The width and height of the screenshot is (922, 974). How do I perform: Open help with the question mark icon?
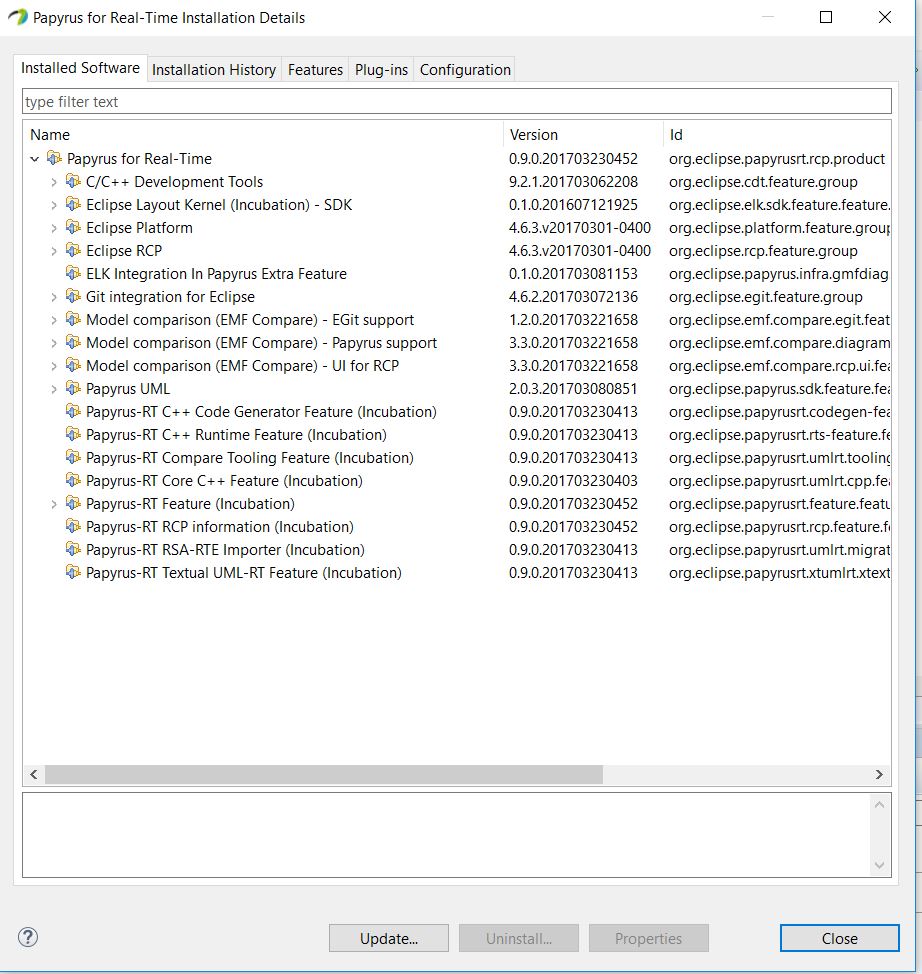[28, 937]
